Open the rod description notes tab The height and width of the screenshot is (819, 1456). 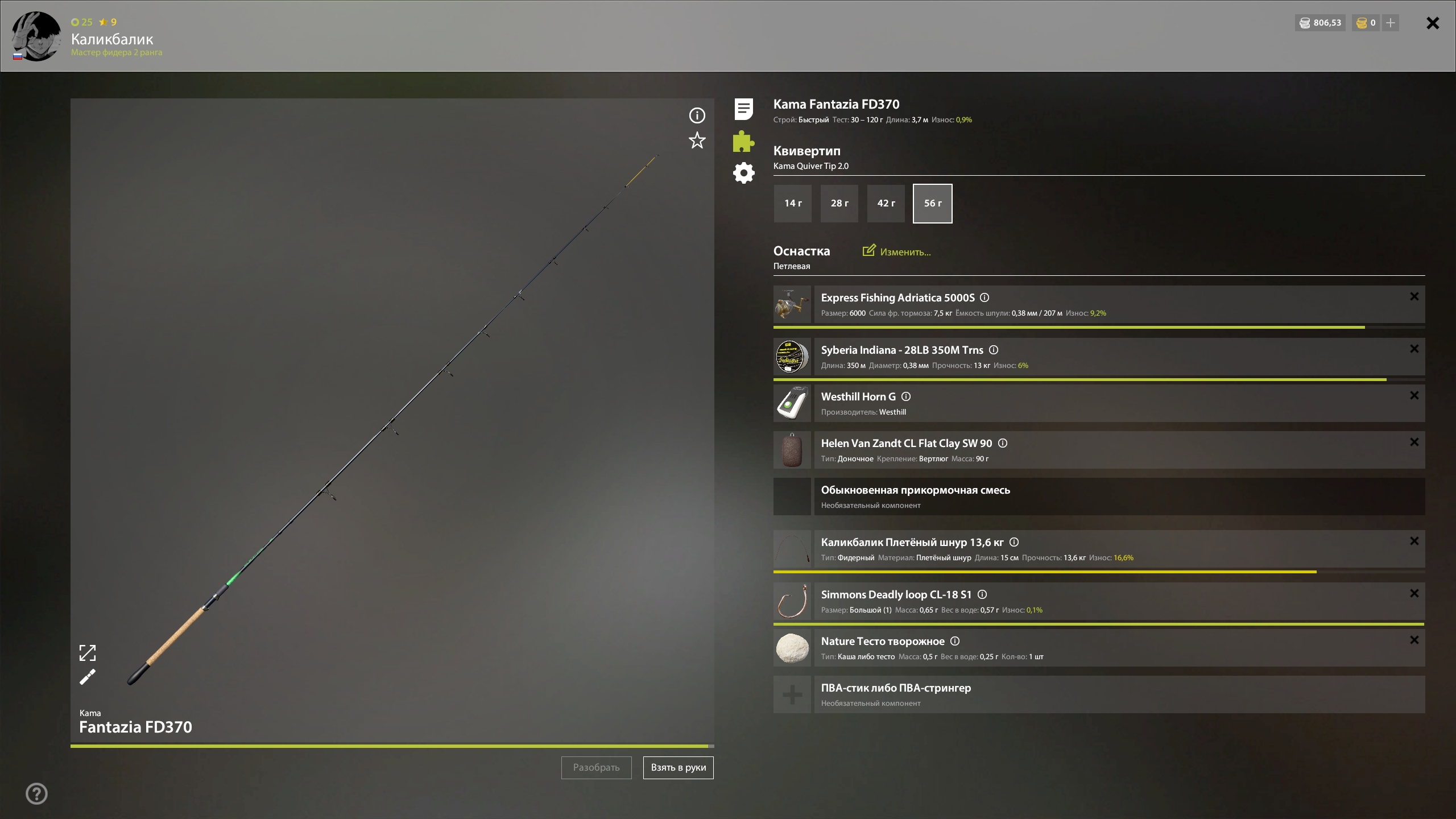click(743, 109)
